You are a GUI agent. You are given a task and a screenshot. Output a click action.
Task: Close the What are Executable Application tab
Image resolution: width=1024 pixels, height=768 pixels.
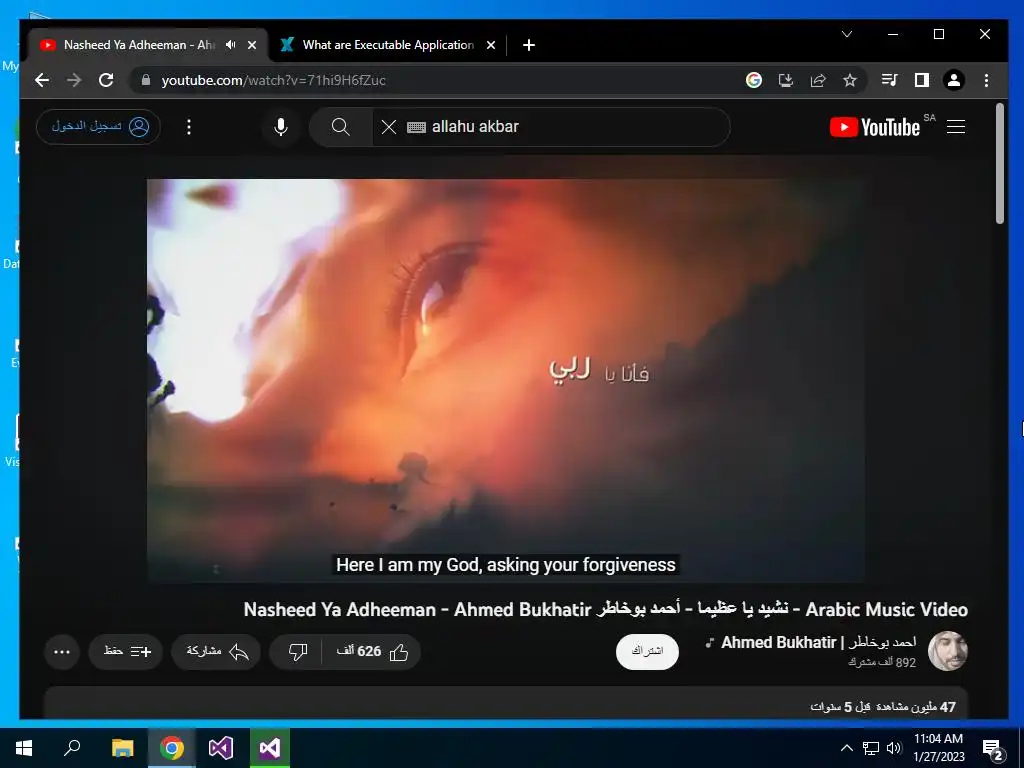(491, 45)
